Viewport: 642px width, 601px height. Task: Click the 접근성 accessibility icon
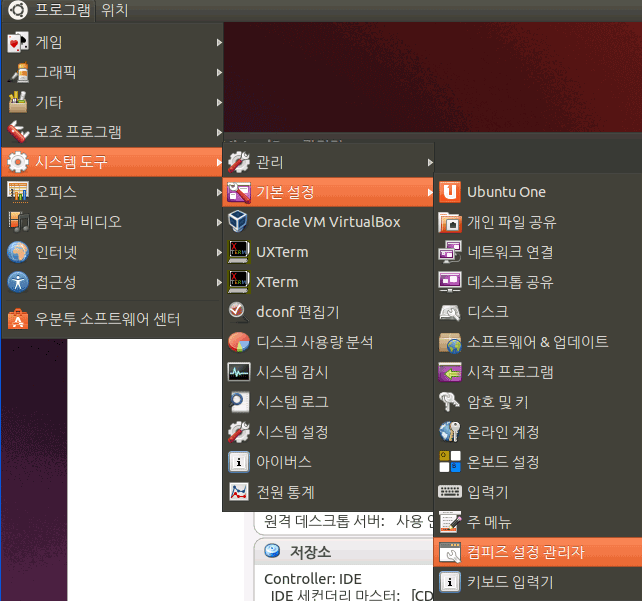(18, 282)
